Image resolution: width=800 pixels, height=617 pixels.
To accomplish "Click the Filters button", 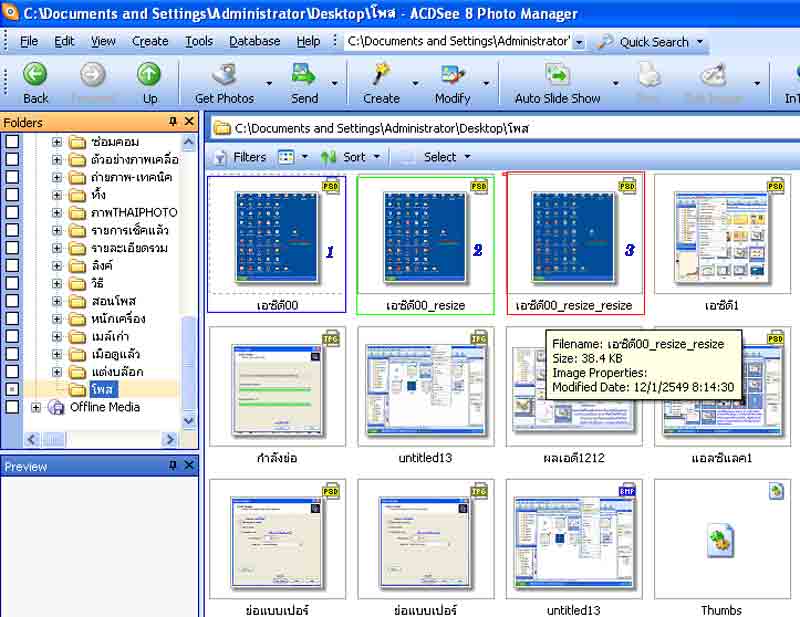I will coord(240,157).
